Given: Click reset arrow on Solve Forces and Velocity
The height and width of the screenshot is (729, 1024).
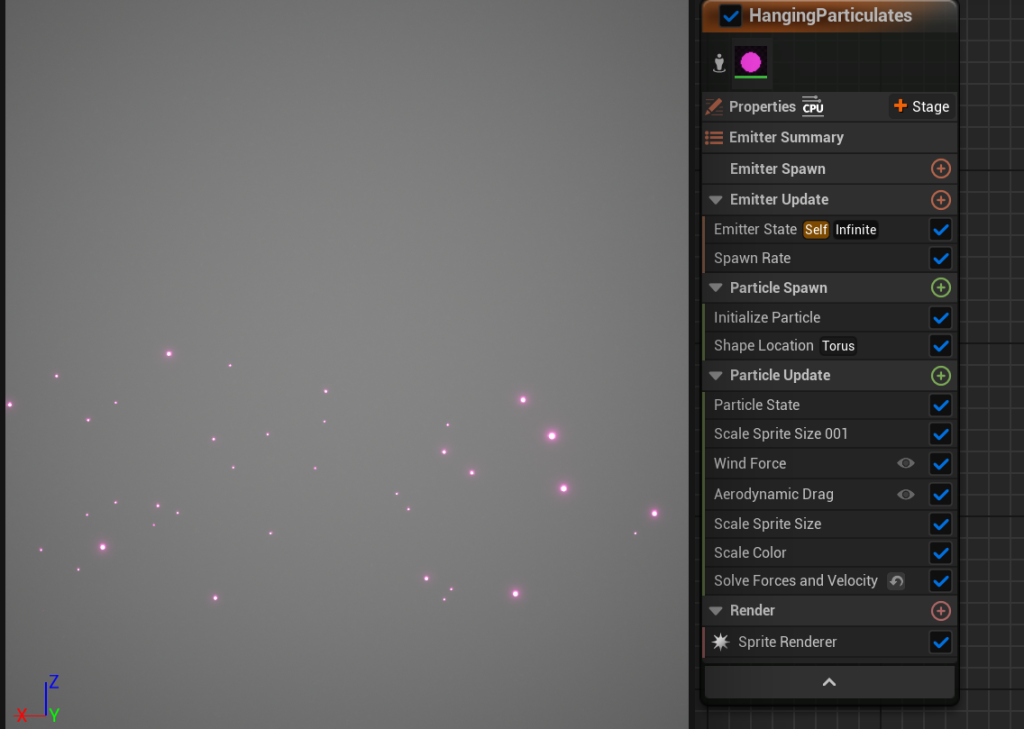Looking at the screenshot, I should [896, 581].
